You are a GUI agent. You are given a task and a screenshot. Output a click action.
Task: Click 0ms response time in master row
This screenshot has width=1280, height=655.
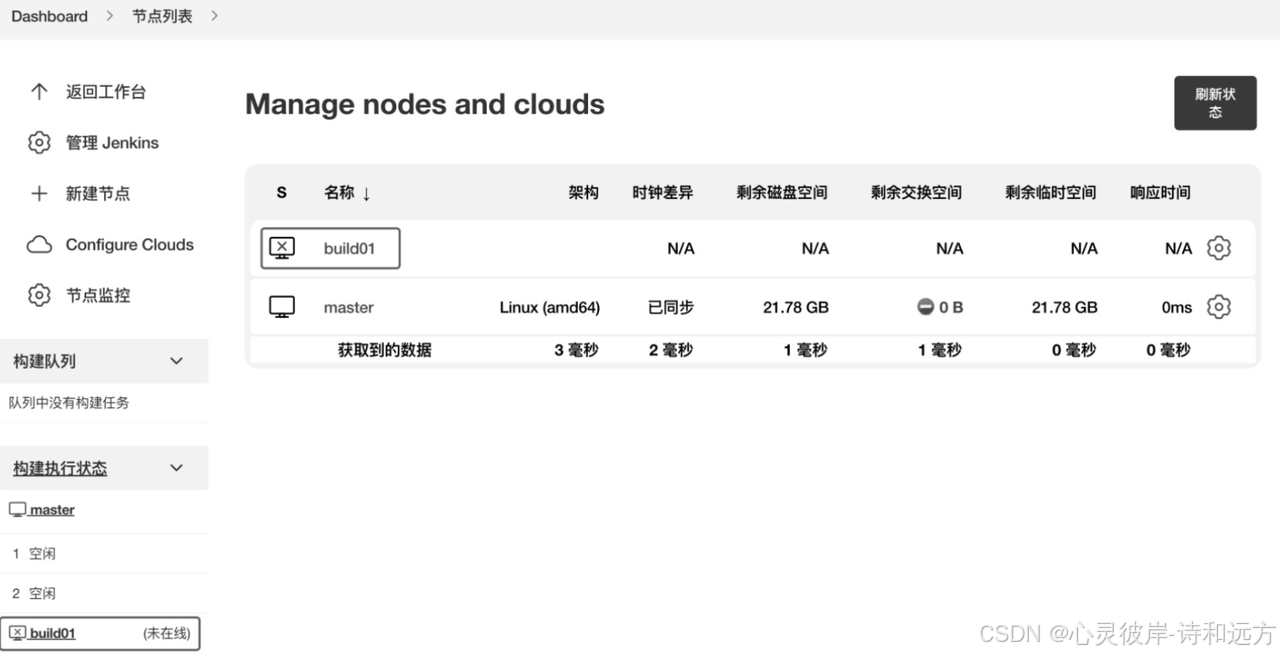click(x=1177, y=307)
